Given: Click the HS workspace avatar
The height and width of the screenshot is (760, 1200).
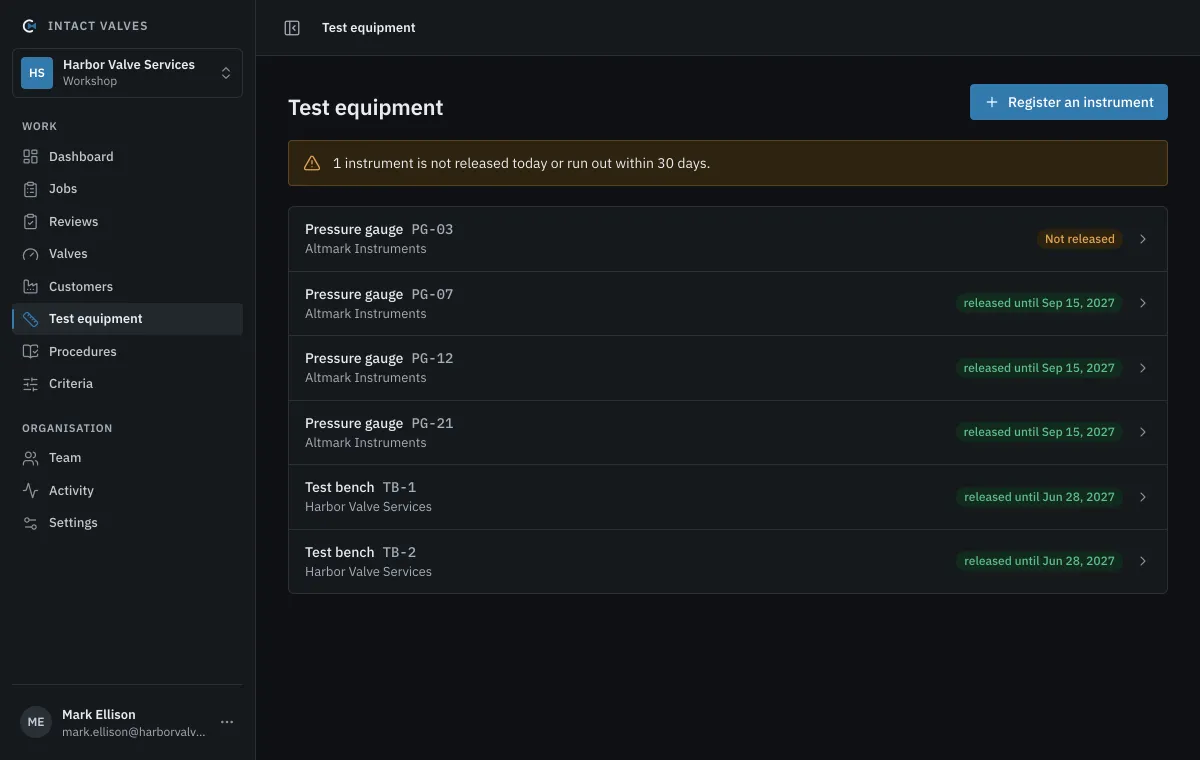Looking at the screenshot, I should tap(37, 73).
